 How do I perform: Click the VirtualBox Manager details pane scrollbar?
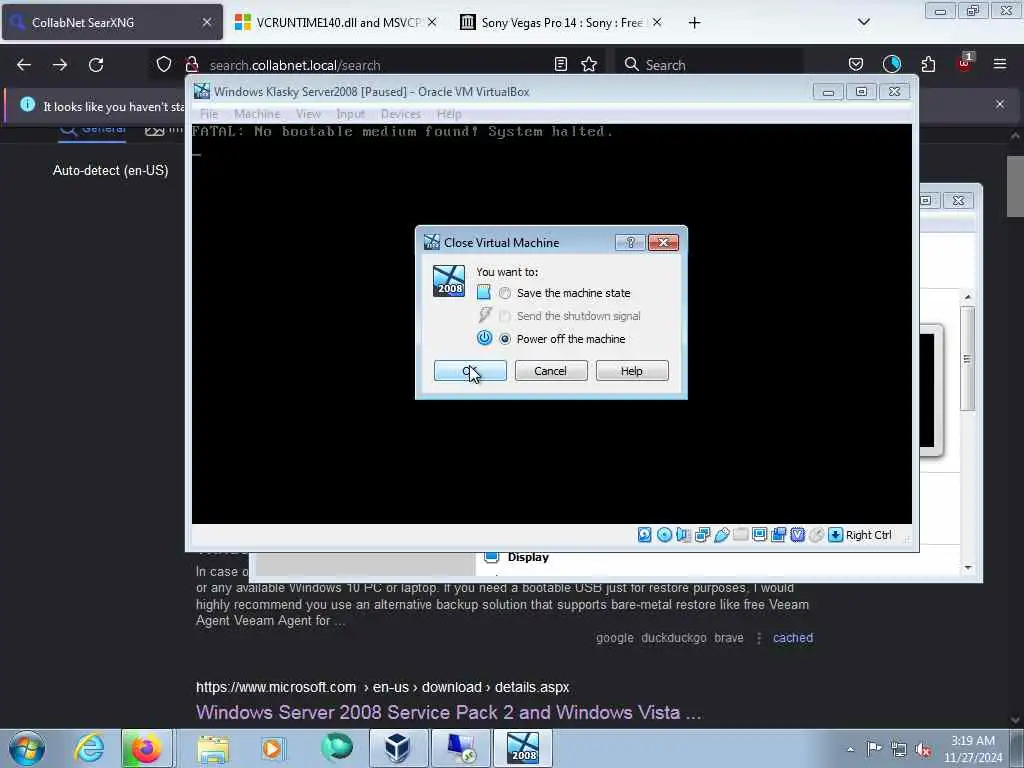click(968, 359)
